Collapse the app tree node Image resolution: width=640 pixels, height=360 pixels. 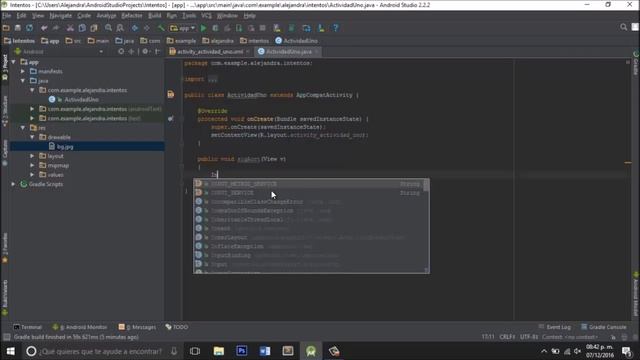tap(13, 62)
